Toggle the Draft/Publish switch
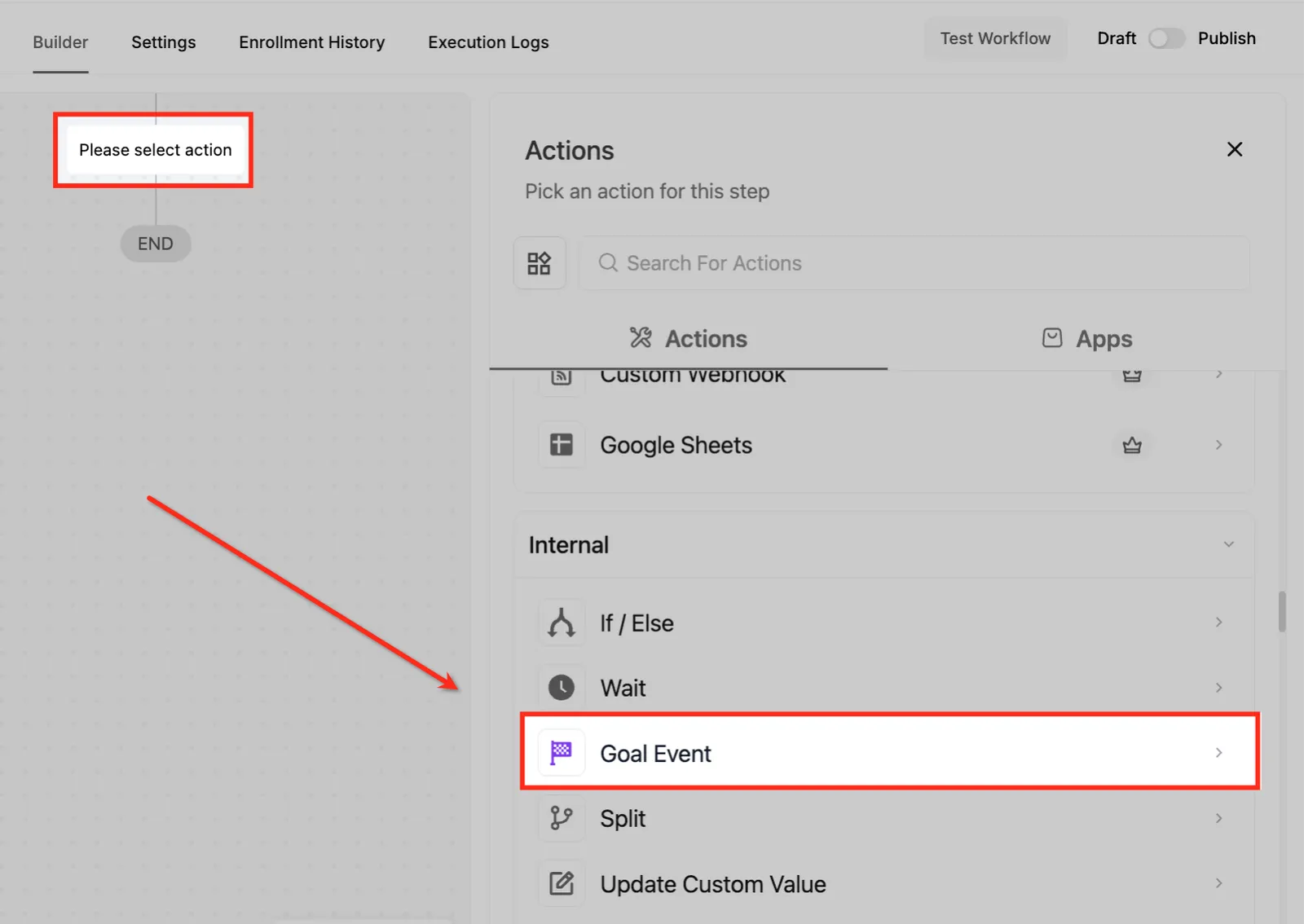This screenshot has height=924, width=1304. coord(1166,39)
